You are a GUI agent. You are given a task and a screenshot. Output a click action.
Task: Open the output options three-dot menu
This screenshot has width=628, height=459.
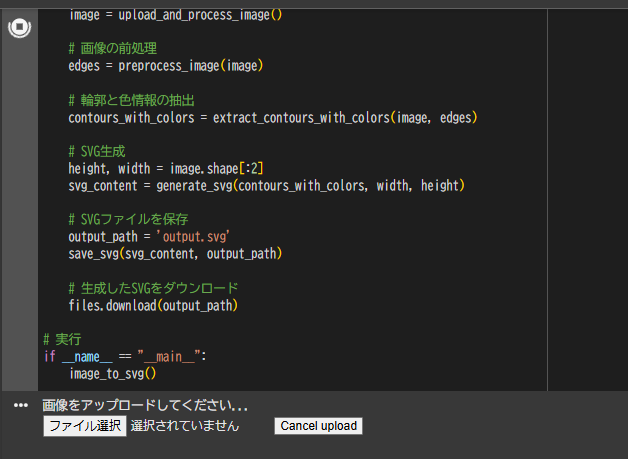coord(21,405)
